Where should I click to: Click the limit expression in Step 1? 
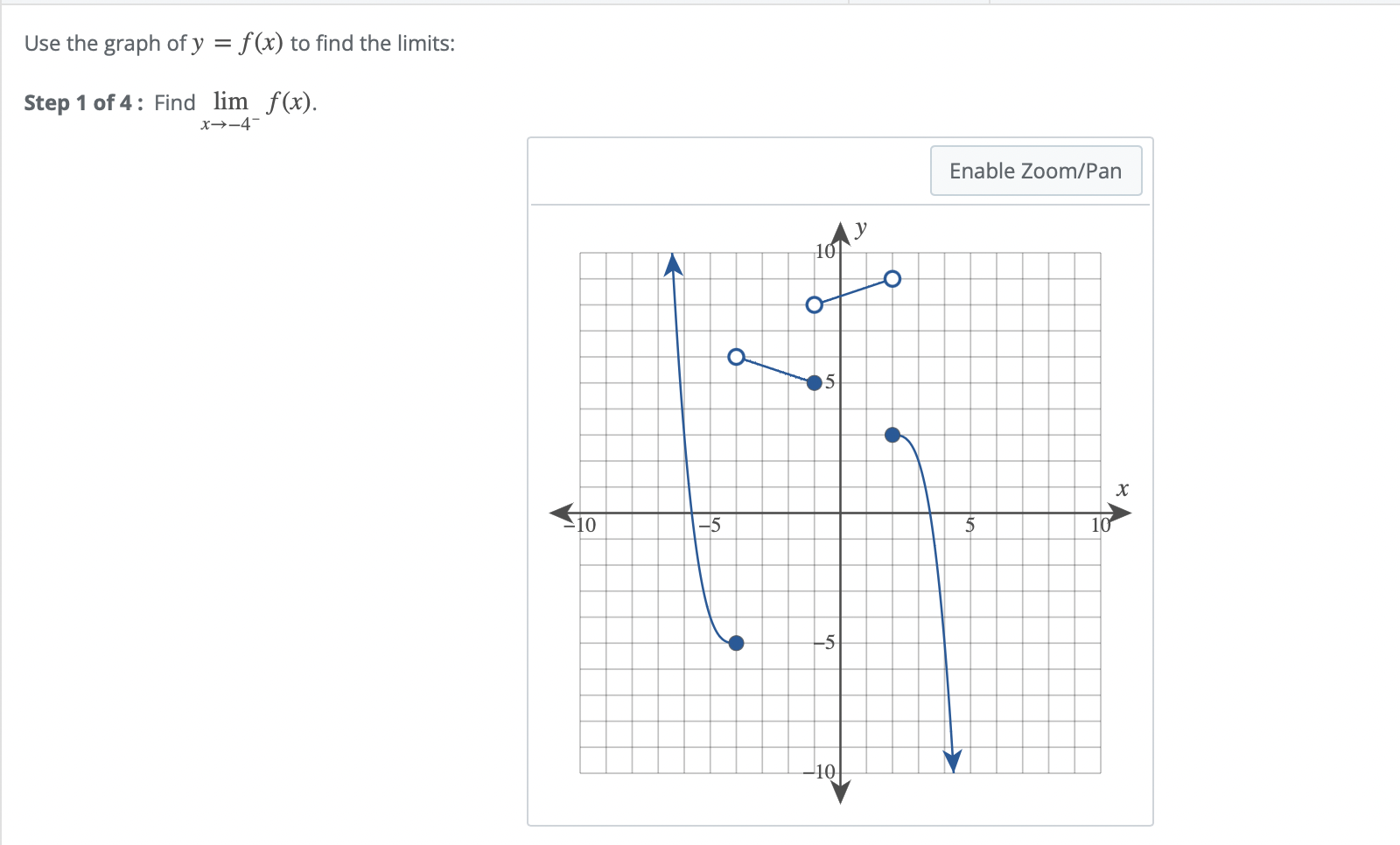(x=258, y=105)
